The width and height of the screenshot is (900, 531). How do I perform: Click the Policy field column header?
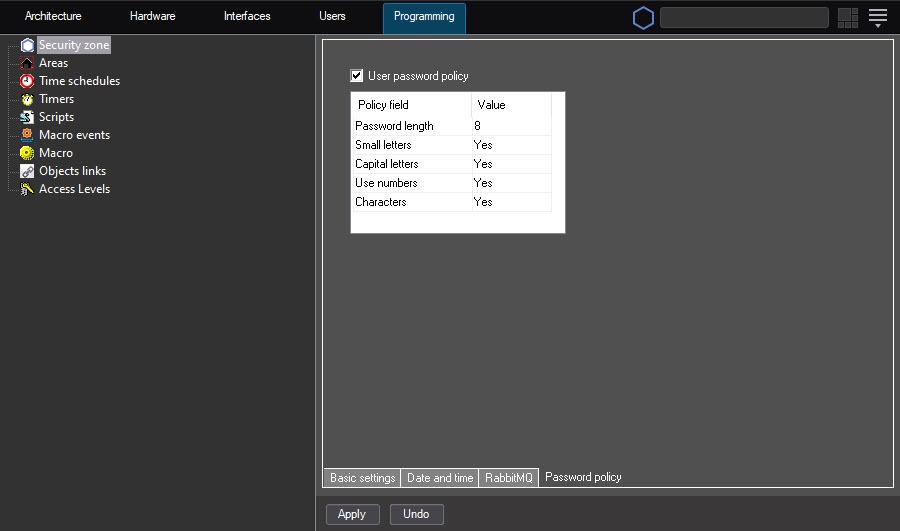pyautogui.click(x=412, y=104)
